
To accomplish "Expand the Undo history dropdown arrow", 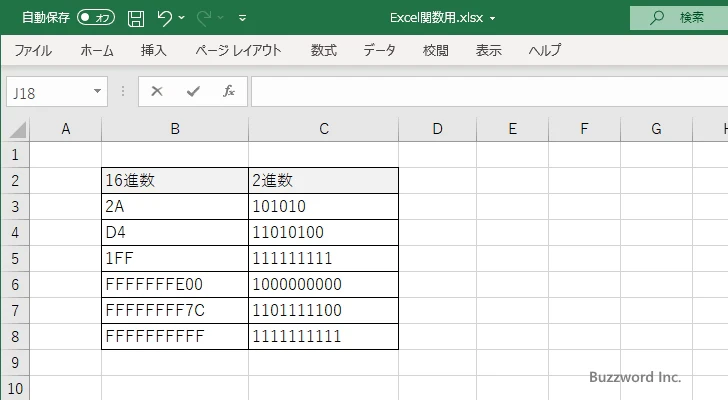I will [x=183, y=18].
